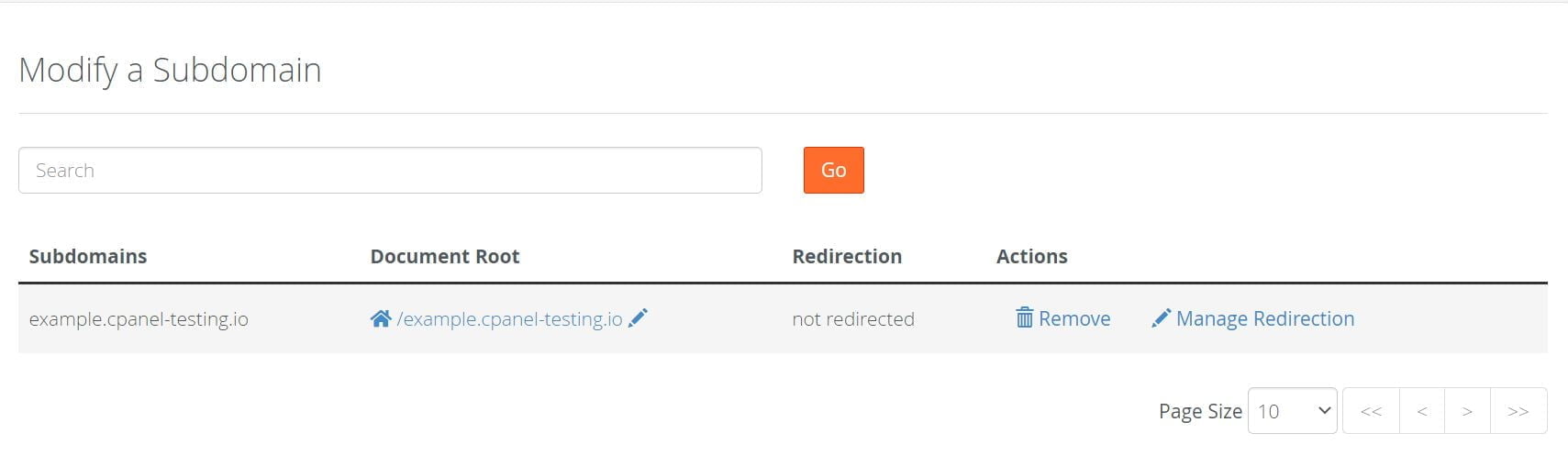Click the home icon beside document root

click(x=380, y=318)
